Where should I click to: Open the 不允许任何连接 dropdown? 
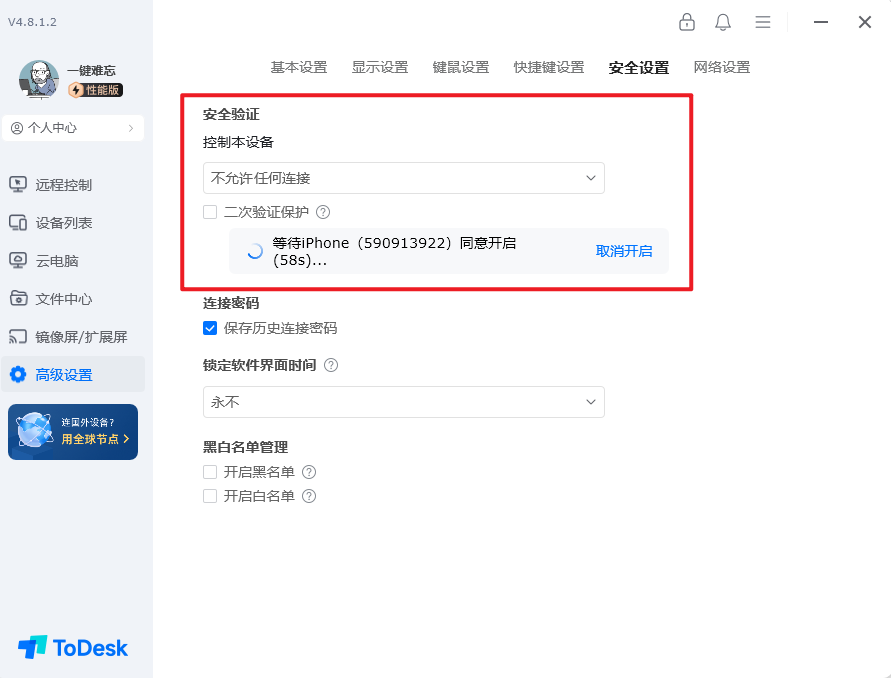pos(403,178)
